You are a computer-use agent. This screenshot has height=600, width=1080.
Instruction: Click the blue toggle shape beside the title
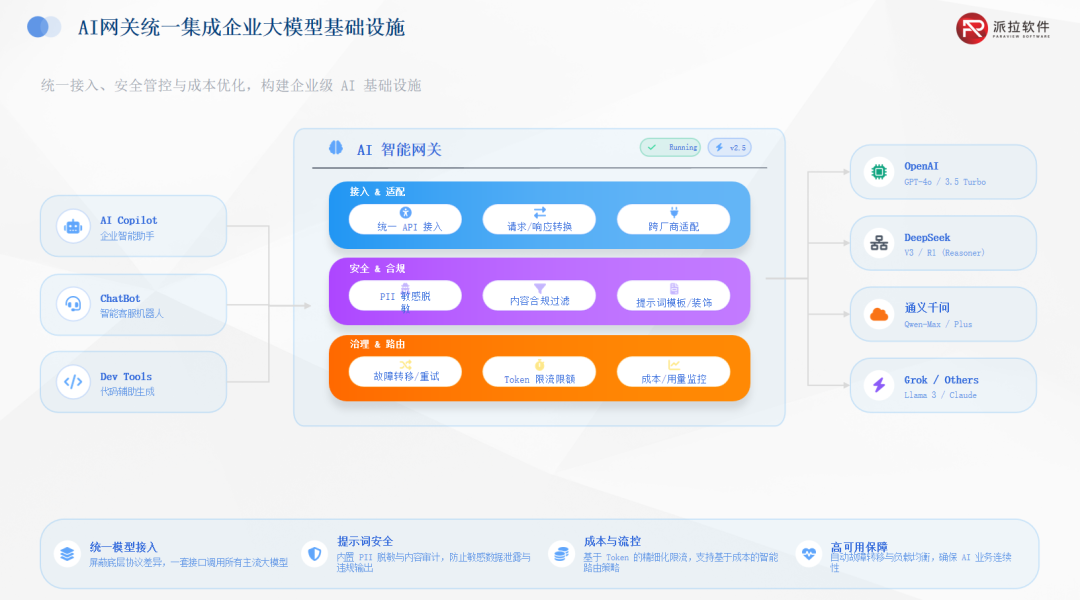(44, 27)
